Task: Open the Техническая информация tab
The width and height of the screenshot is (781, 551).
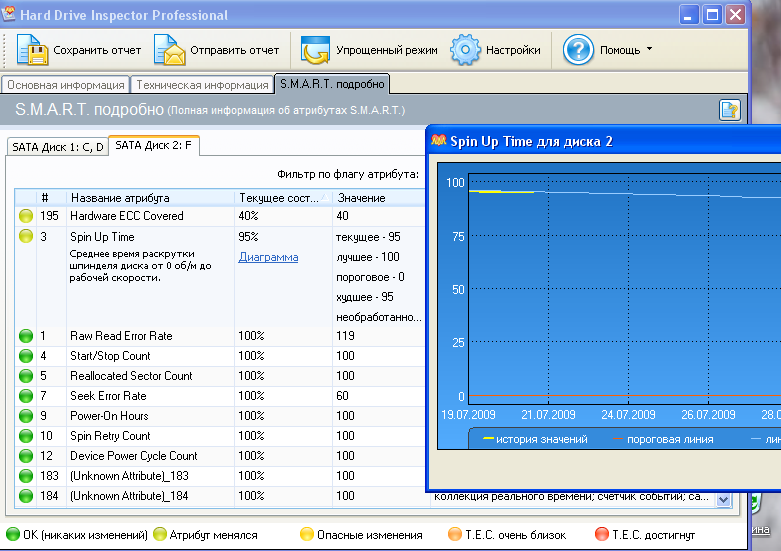Action: coord(202,85)
